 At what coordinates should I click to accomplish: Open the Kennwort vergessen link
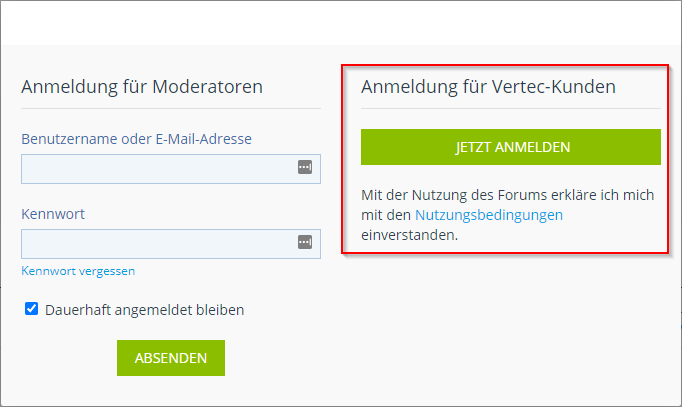(x=78, y=271)
